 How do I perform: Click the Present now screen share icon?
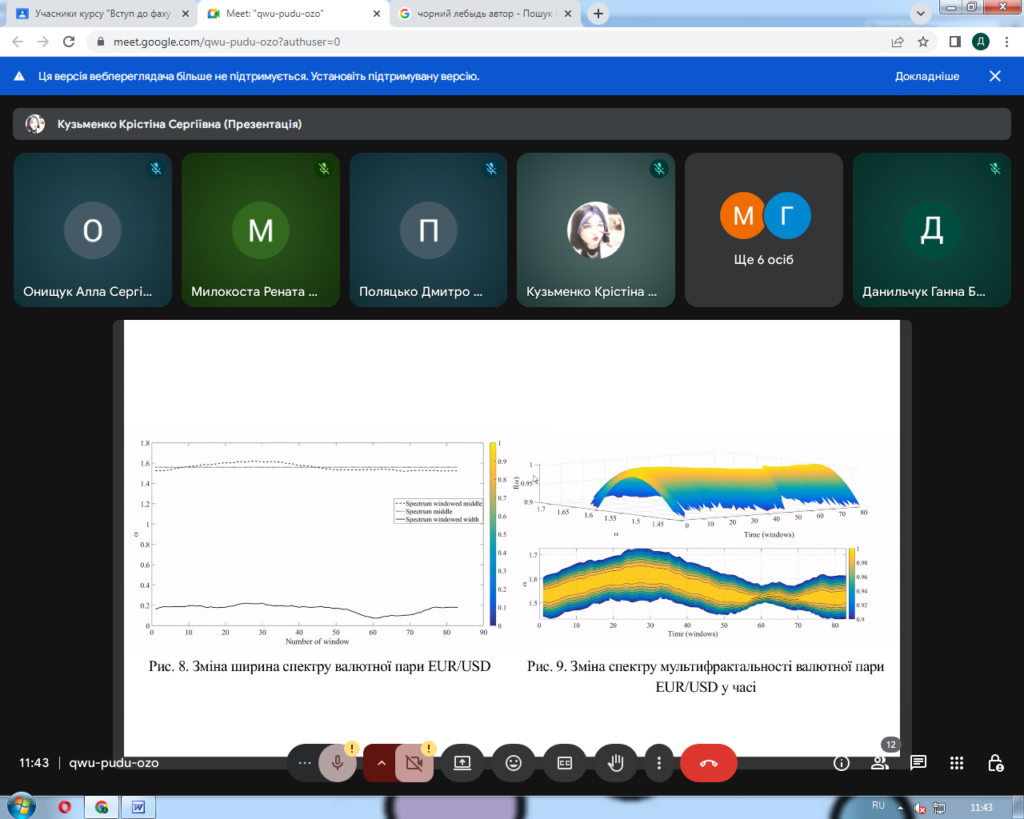coord(462,763)
